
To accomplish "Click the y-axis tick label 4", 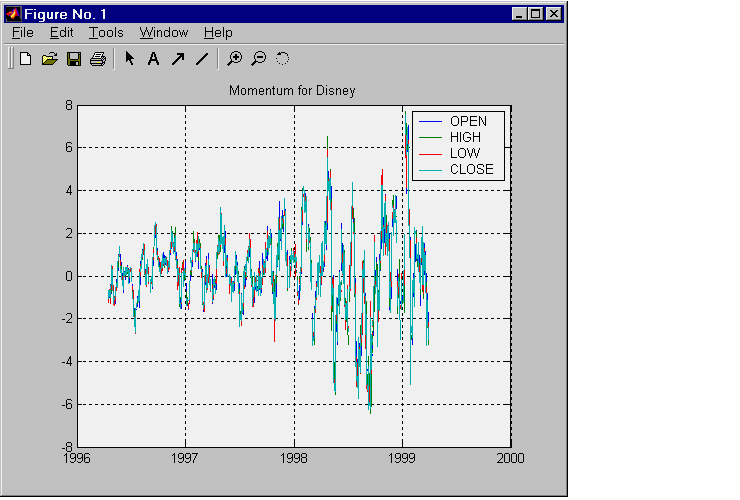I will point(69,191).
